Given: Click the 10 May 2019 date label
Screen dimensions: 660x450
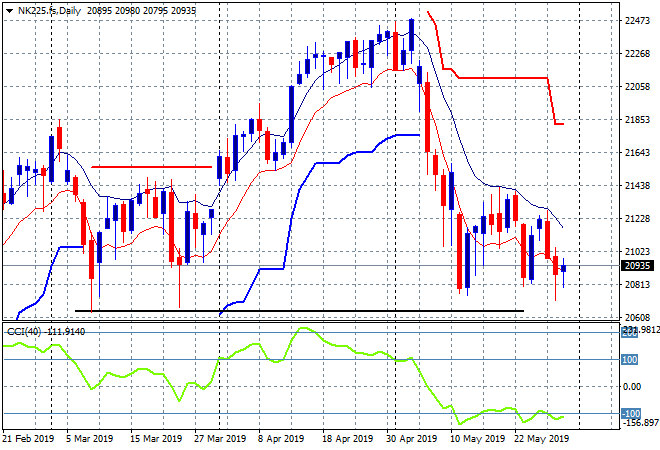Looking at the screenshot, I should 477,439.
